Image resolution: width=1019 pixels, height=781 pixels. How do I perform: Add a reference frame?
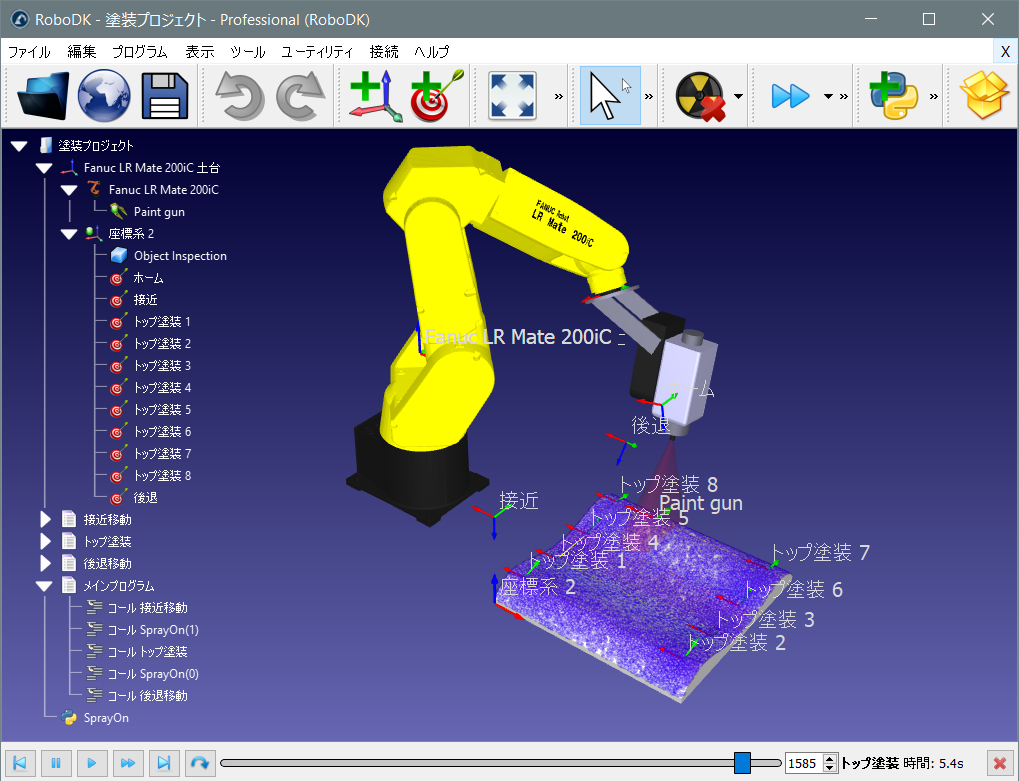[x=376, y=96]
